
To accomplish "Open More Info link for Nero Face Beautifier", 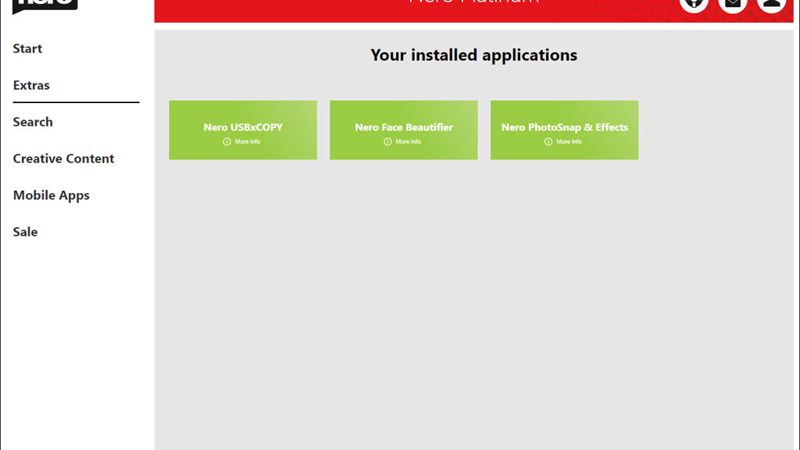I will coord(408,142).
